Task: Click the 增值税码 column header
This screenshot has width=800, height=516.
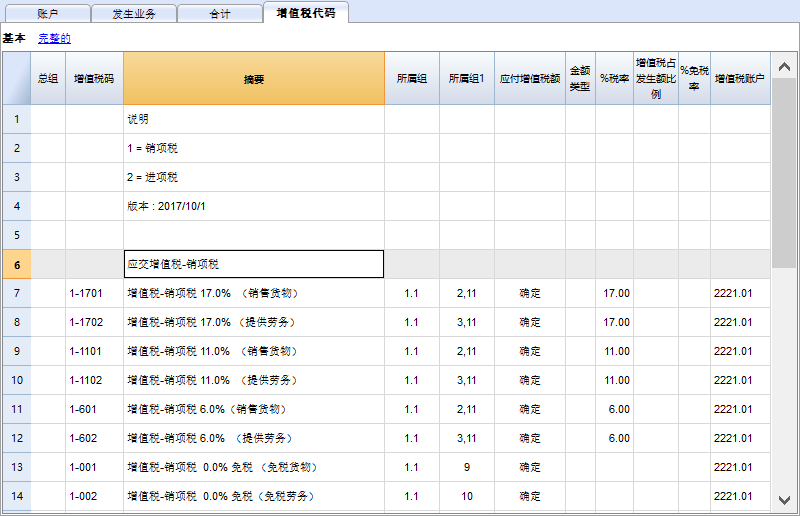Action: [94, 78]
